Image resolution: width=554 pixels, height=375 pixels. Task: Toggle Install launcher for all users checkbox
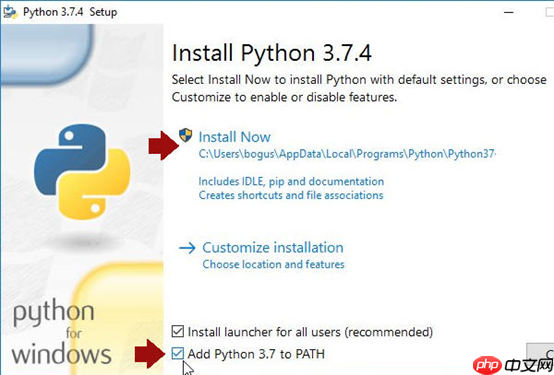tap(178, 332)
